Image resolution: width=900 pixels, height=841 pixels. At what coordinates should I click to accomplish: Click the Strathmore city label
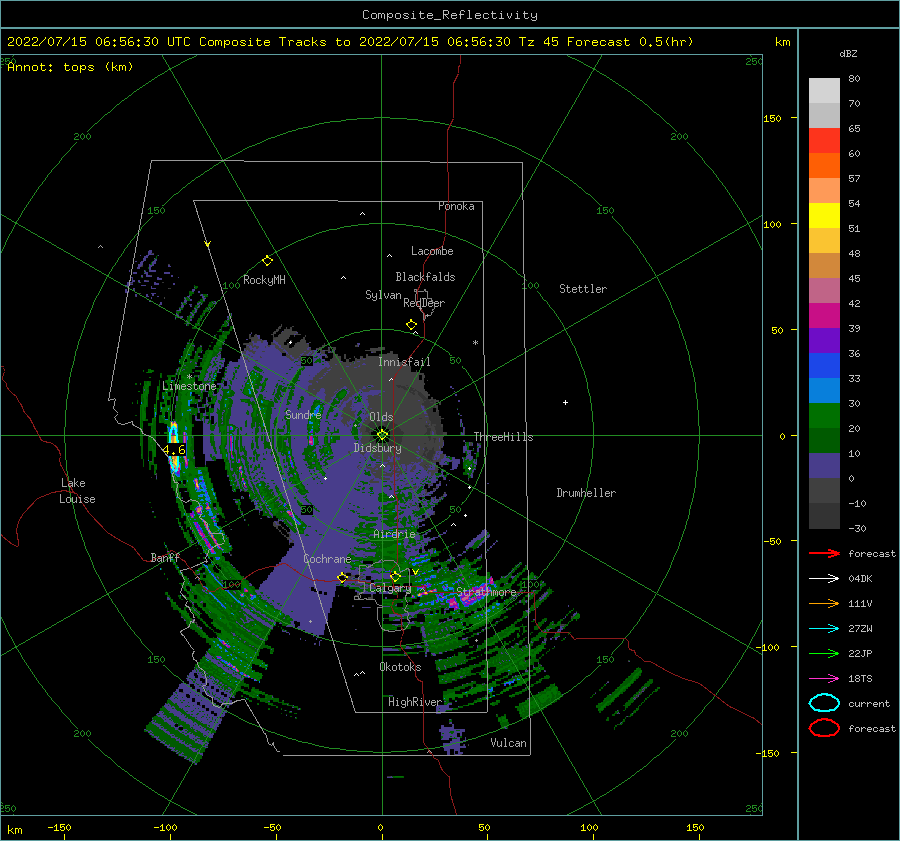tap(486, 591)
